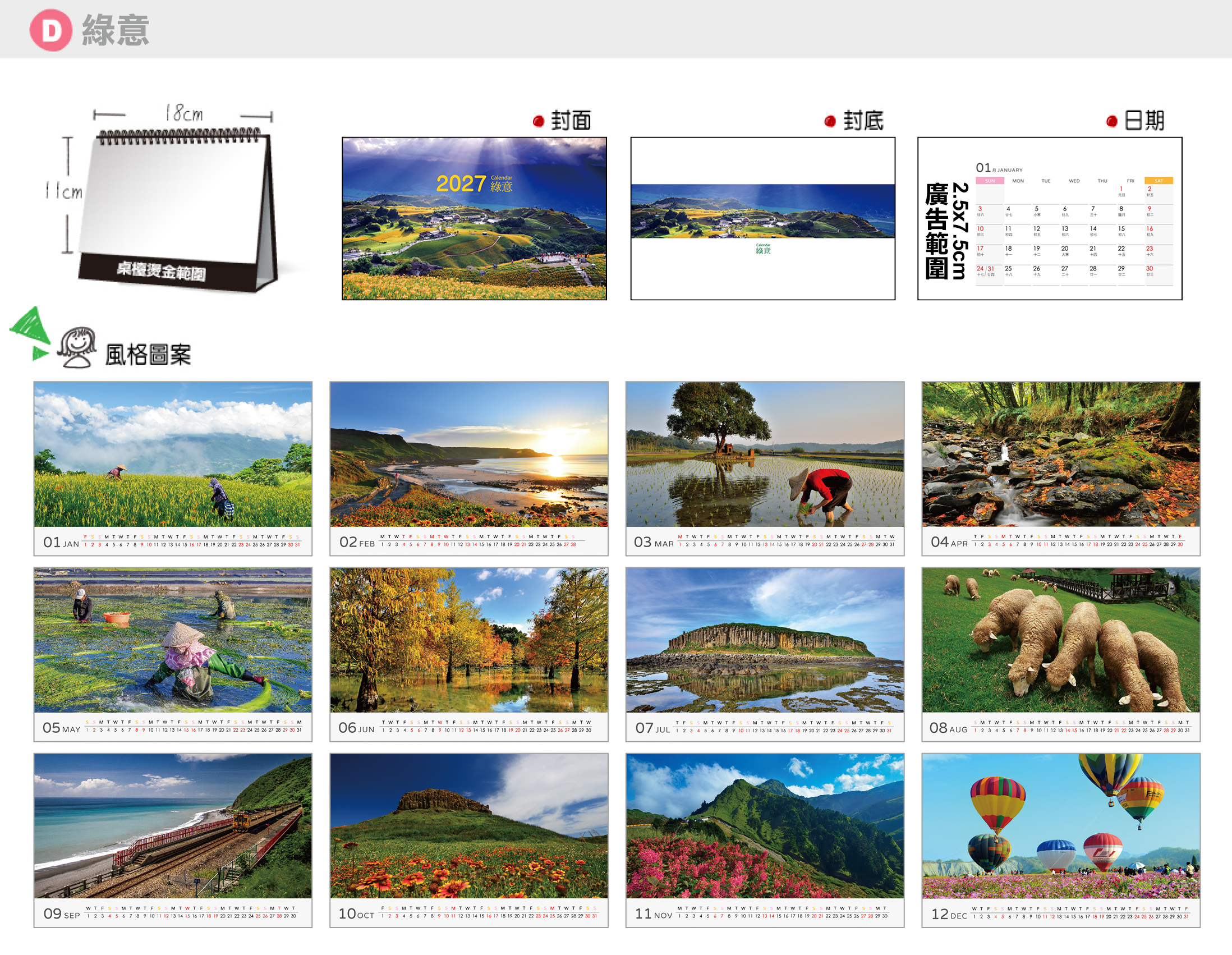
Task: Select the 03 MAR rice paddy photo
Action: point(764,454)
